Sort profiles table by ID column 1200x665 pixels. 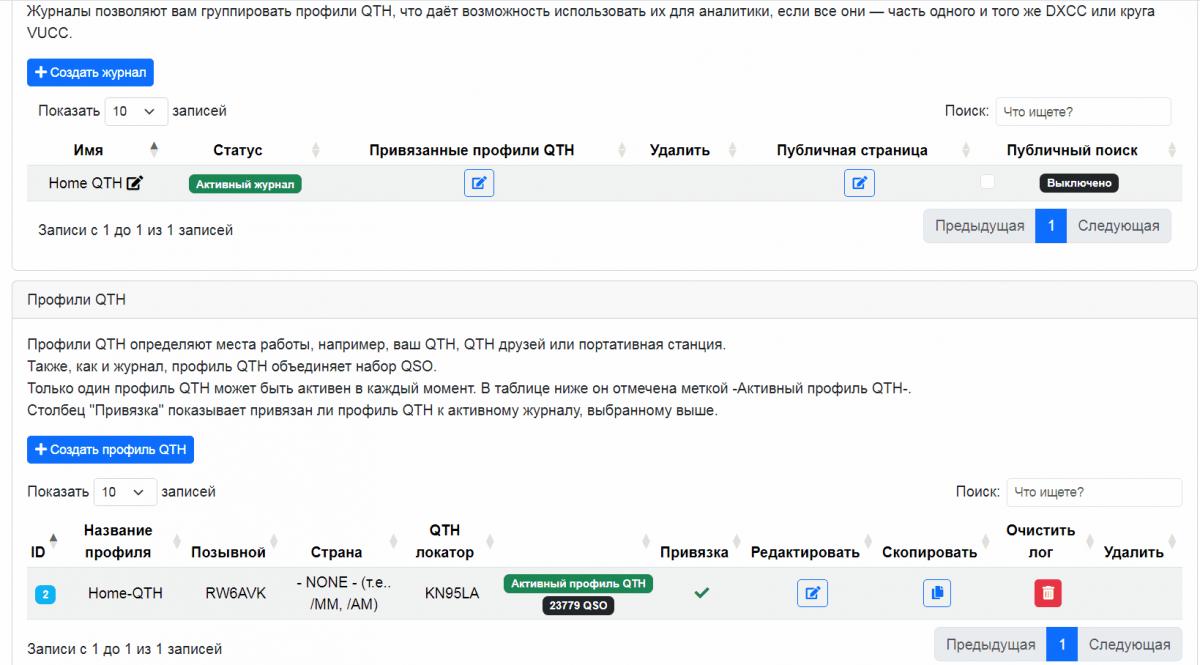tap(38, 551)
